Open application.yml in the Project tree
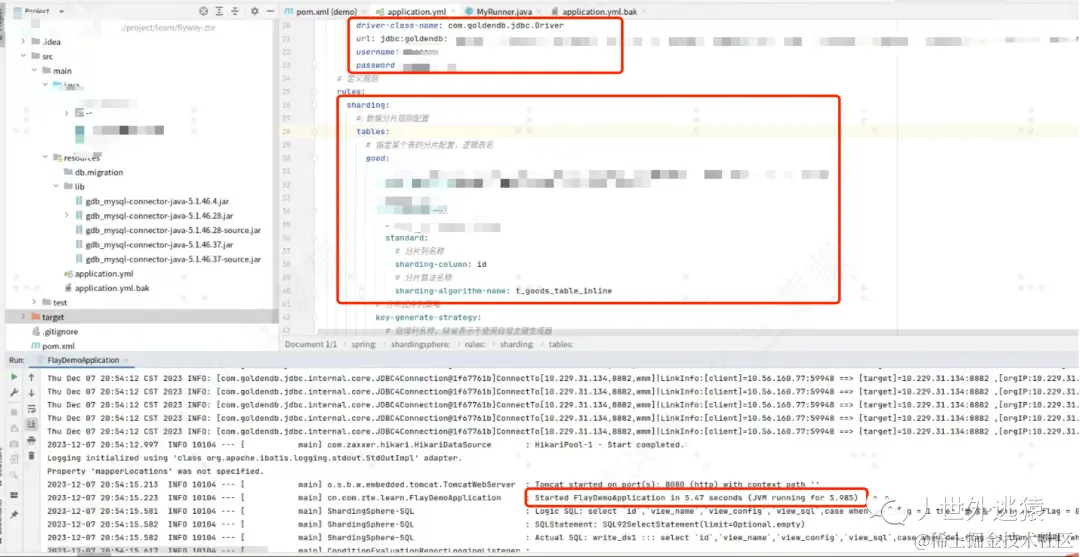 coord(98,274)
